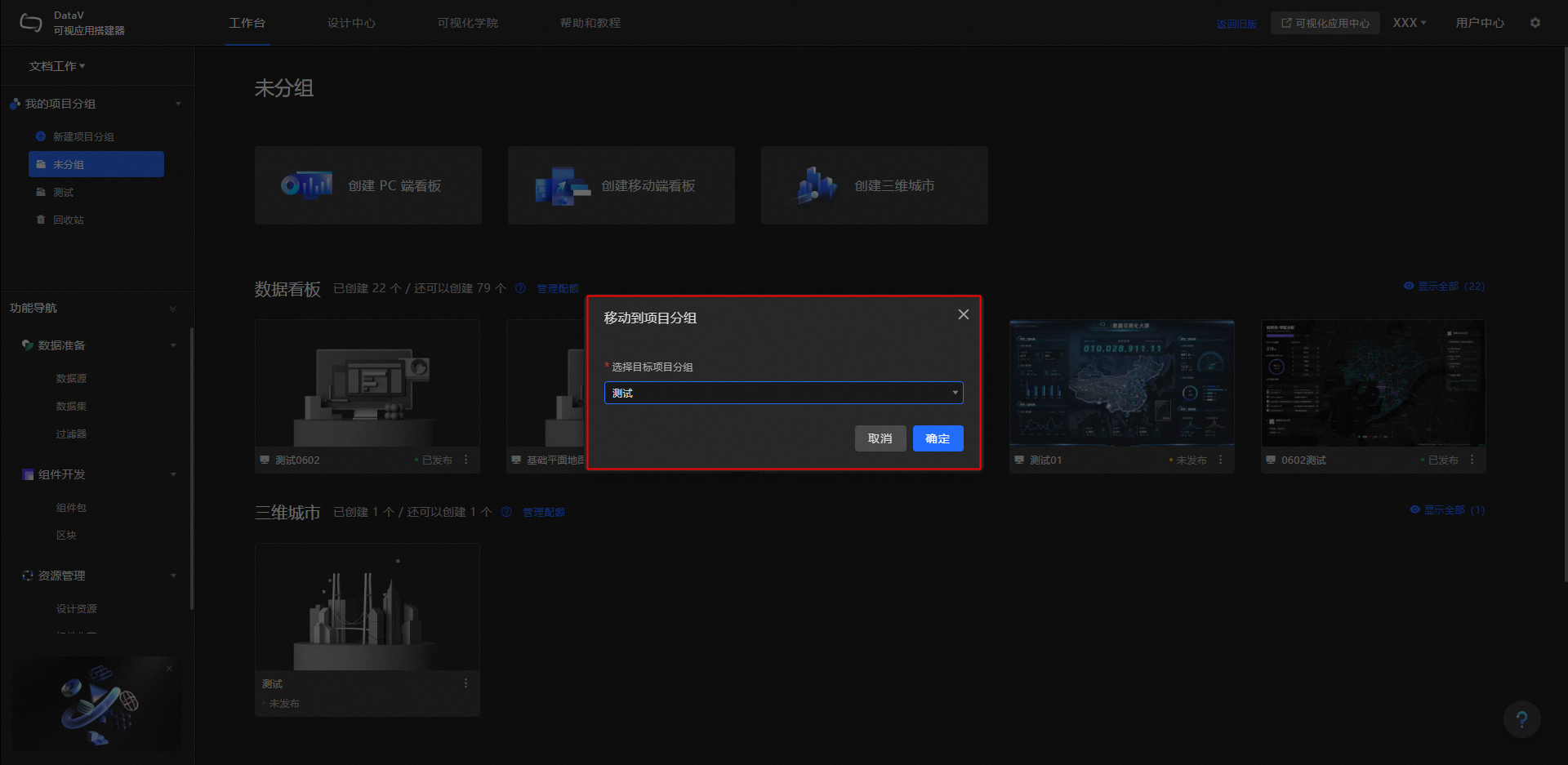
Task: Open the settings gear icon
Action: click(x=1535, y=23)
